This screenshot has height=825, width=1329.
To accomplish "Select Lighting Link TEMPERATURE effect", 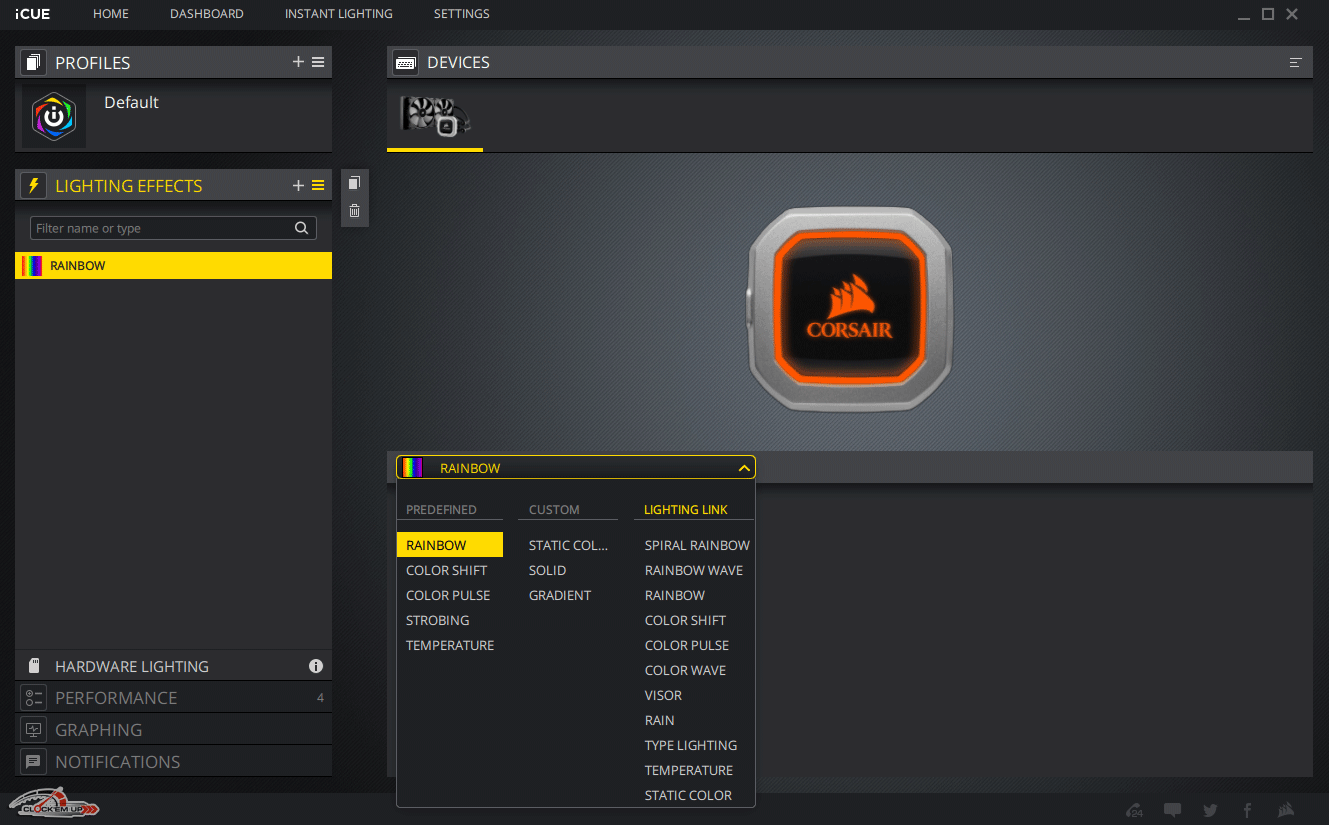I will coord(689,770).
